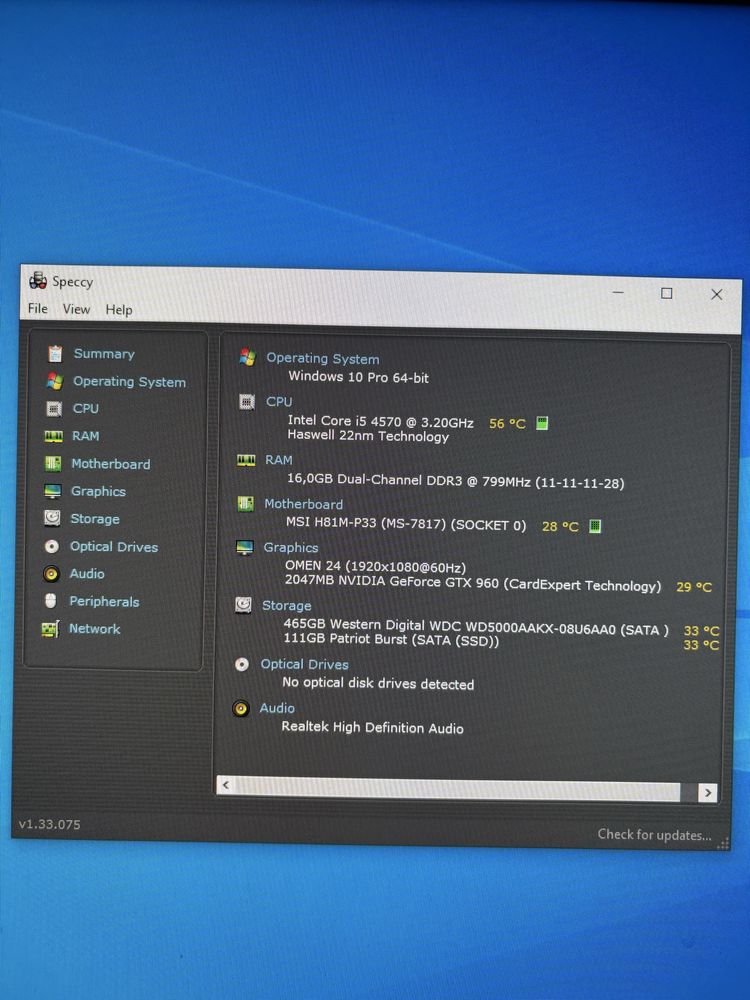Click the Graphics monitor icon in sidebar
This screenshot has width=750, height=1000.
(52, 491)
